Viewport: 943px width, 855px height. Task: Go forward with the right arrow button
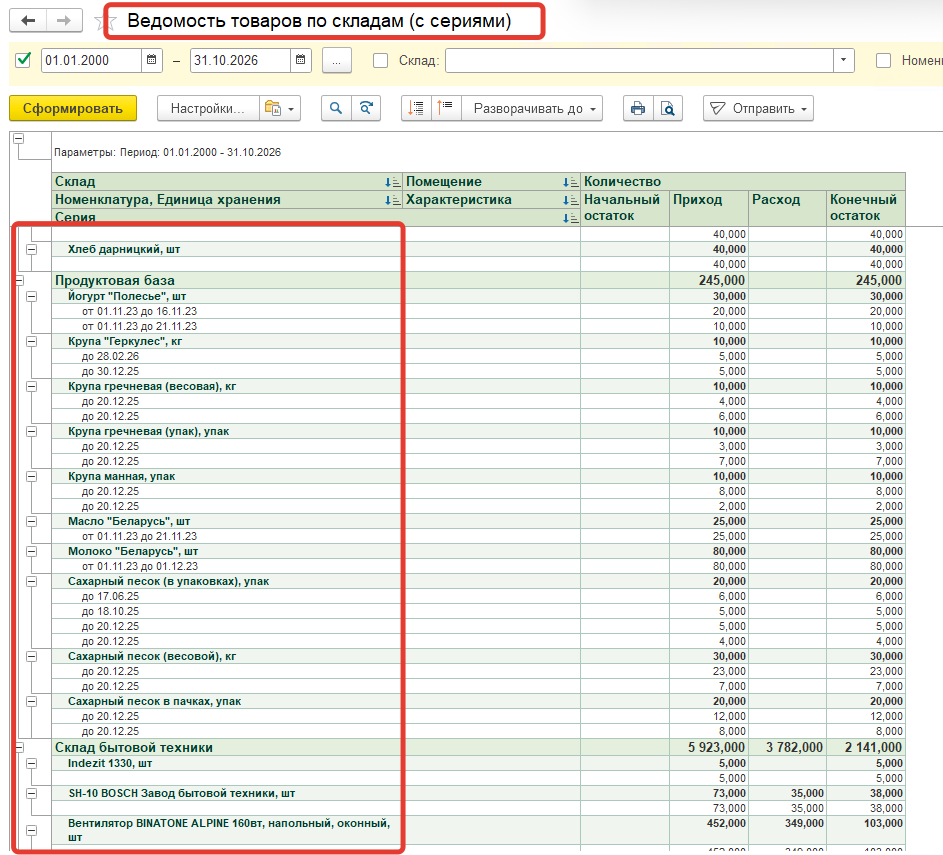(x=64, y=21)
